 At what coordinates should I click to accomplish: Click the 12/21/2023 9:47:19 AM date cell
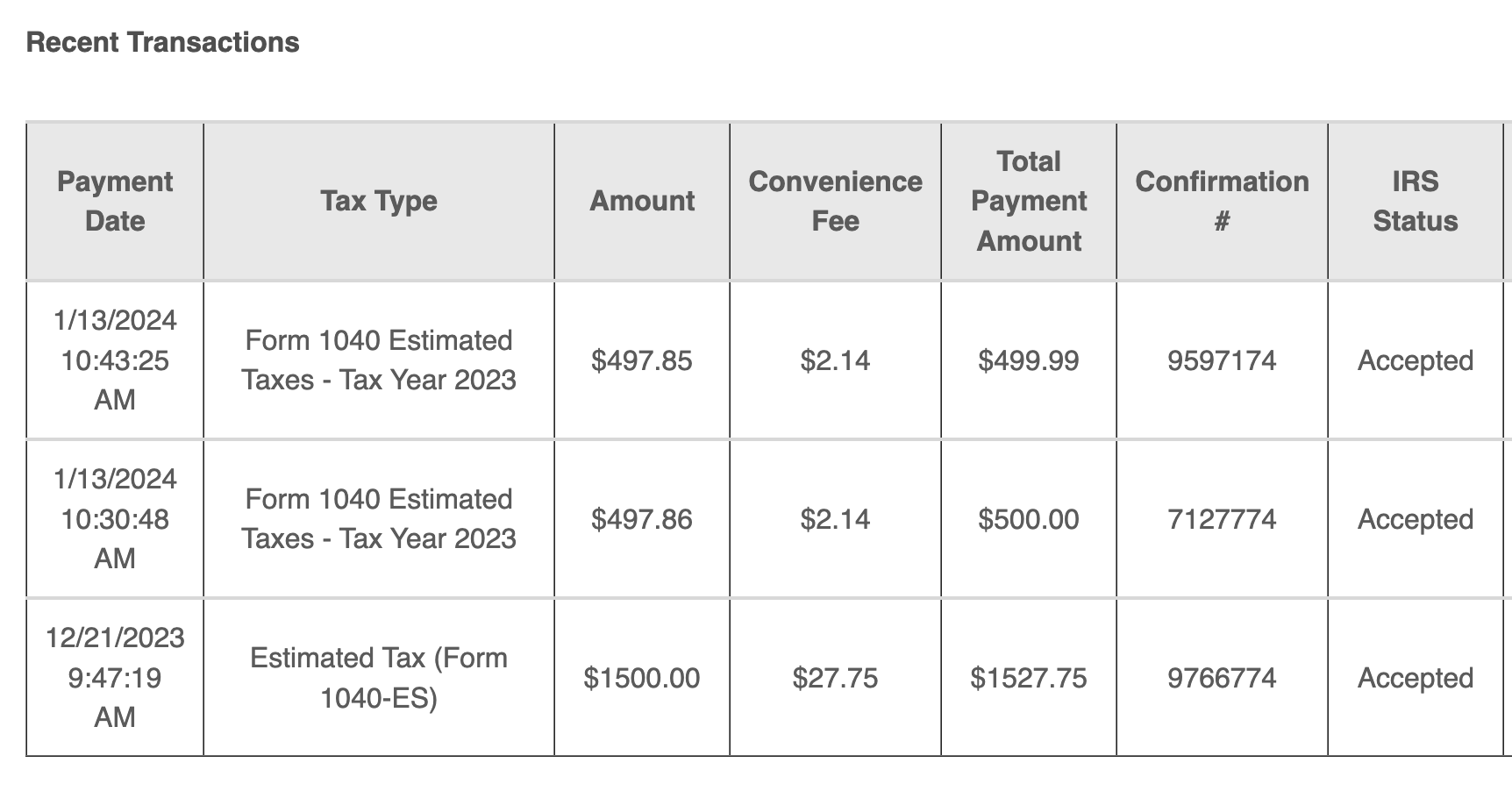point(115,678)
